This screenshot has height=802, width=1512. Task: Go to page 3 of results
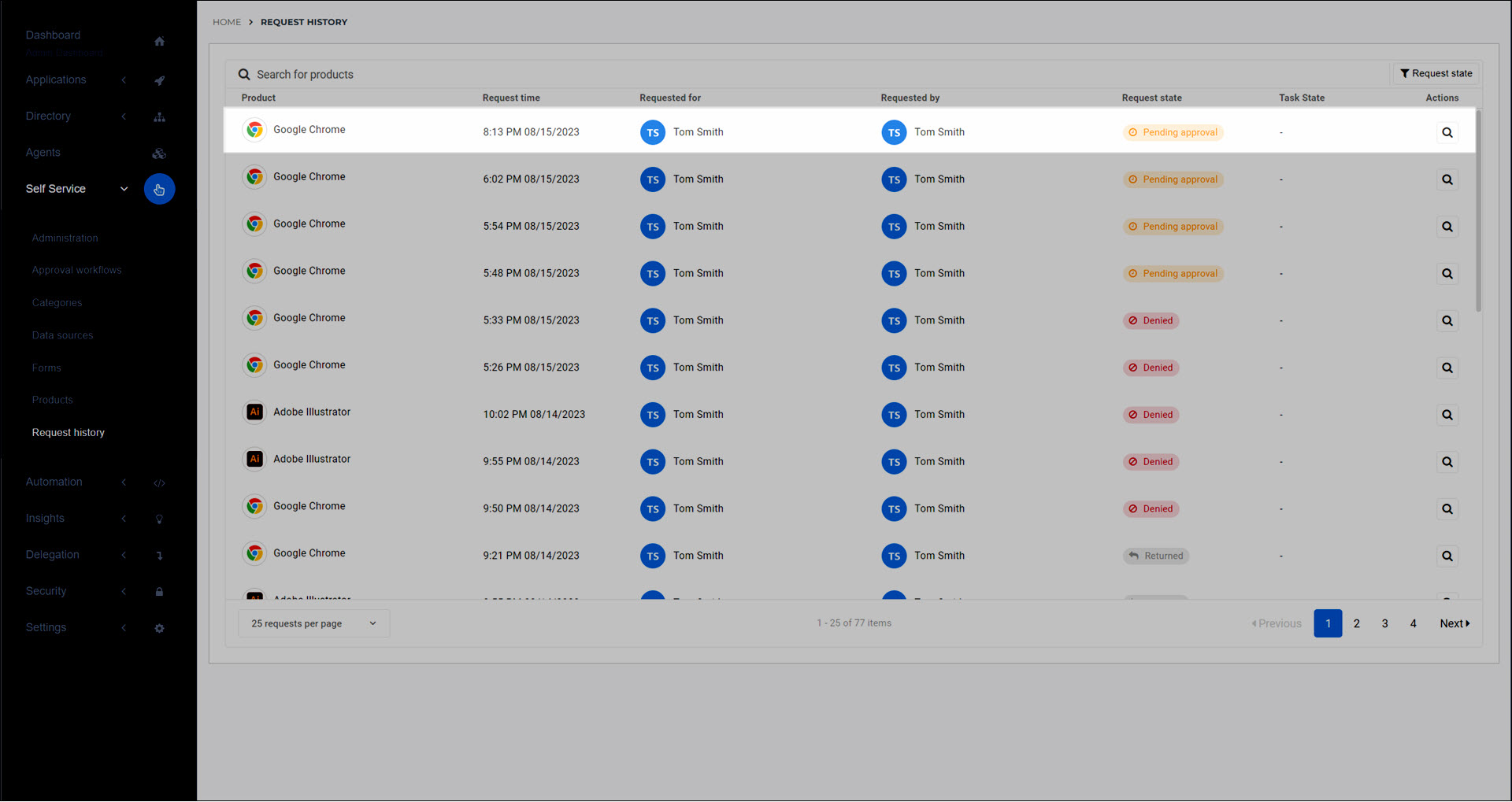pyautogui.click(x=1384, y=623)
